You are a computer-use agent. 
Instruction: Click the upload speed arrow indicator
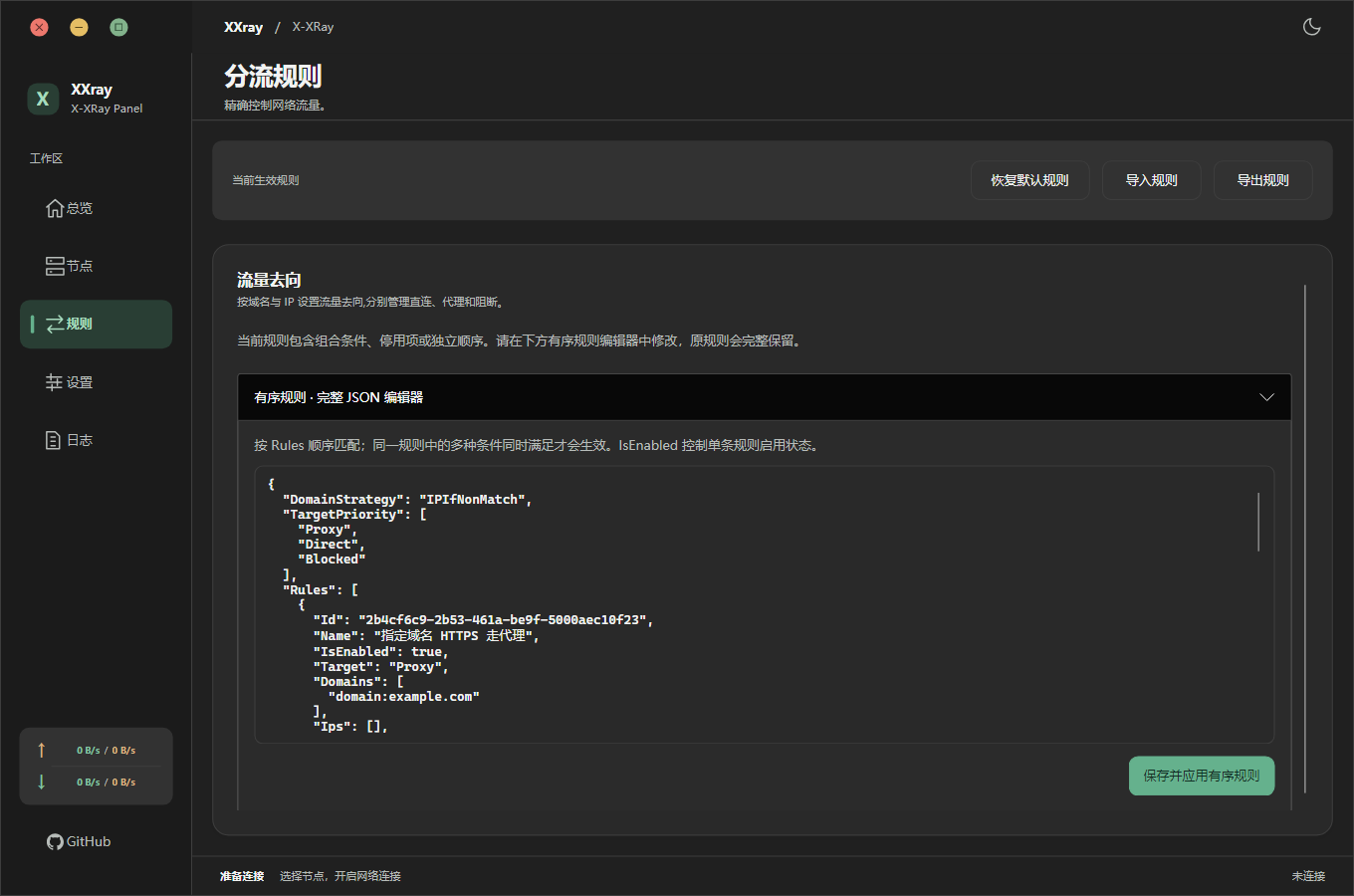click(41, 750)
